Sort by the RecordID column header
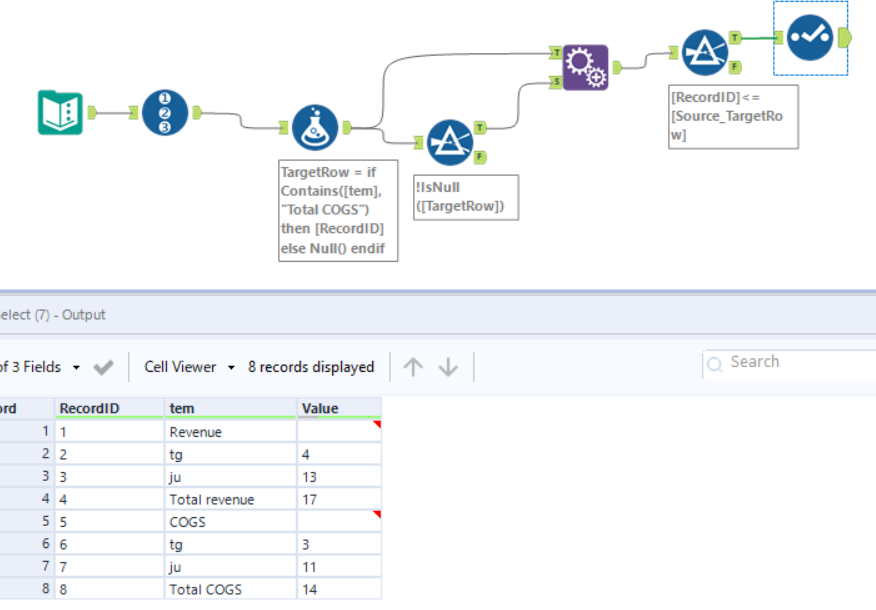 tap(90, 408)
